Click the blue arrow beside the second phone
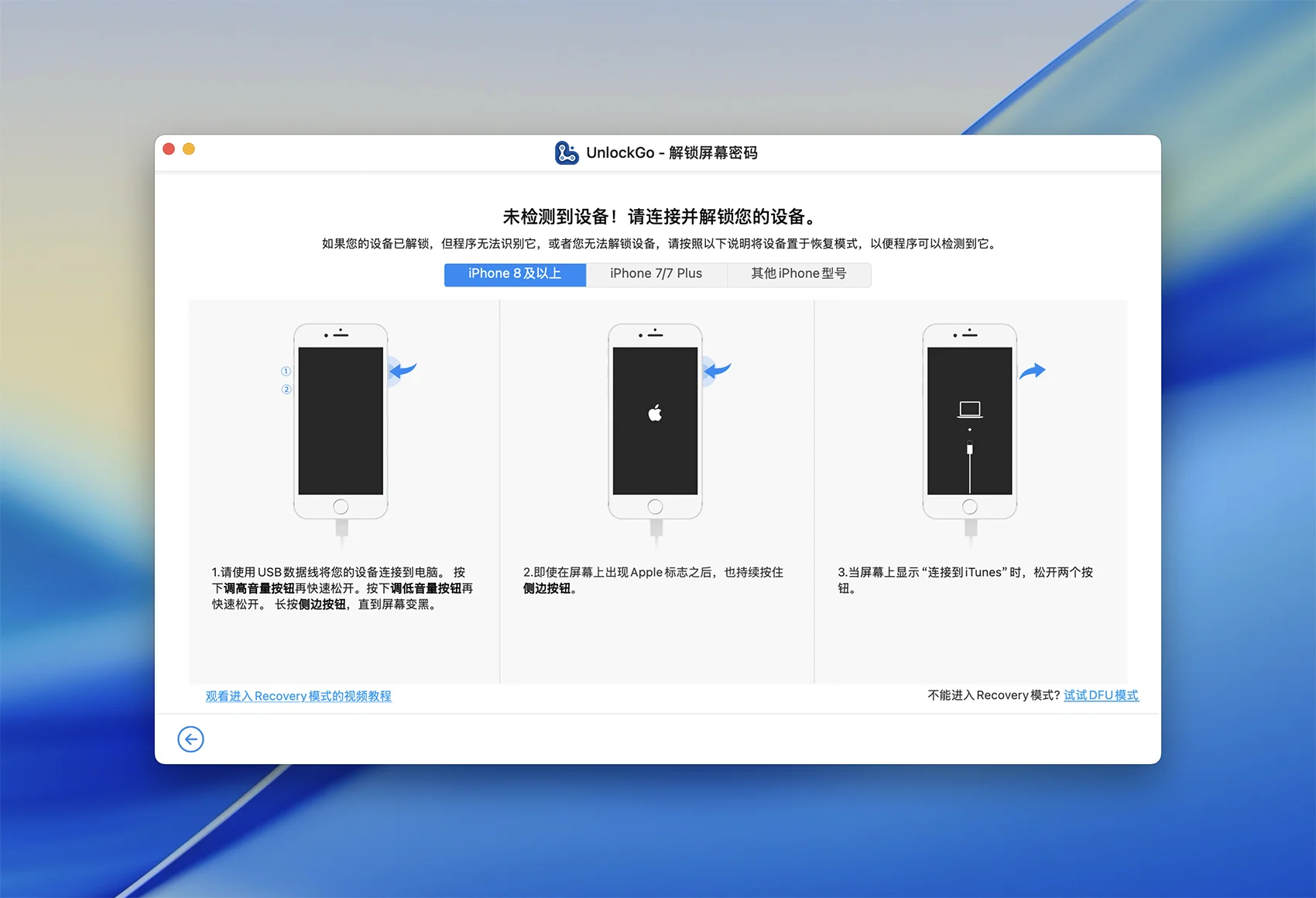The width and height of the screenshot is (1316, 898). point(718,371)
